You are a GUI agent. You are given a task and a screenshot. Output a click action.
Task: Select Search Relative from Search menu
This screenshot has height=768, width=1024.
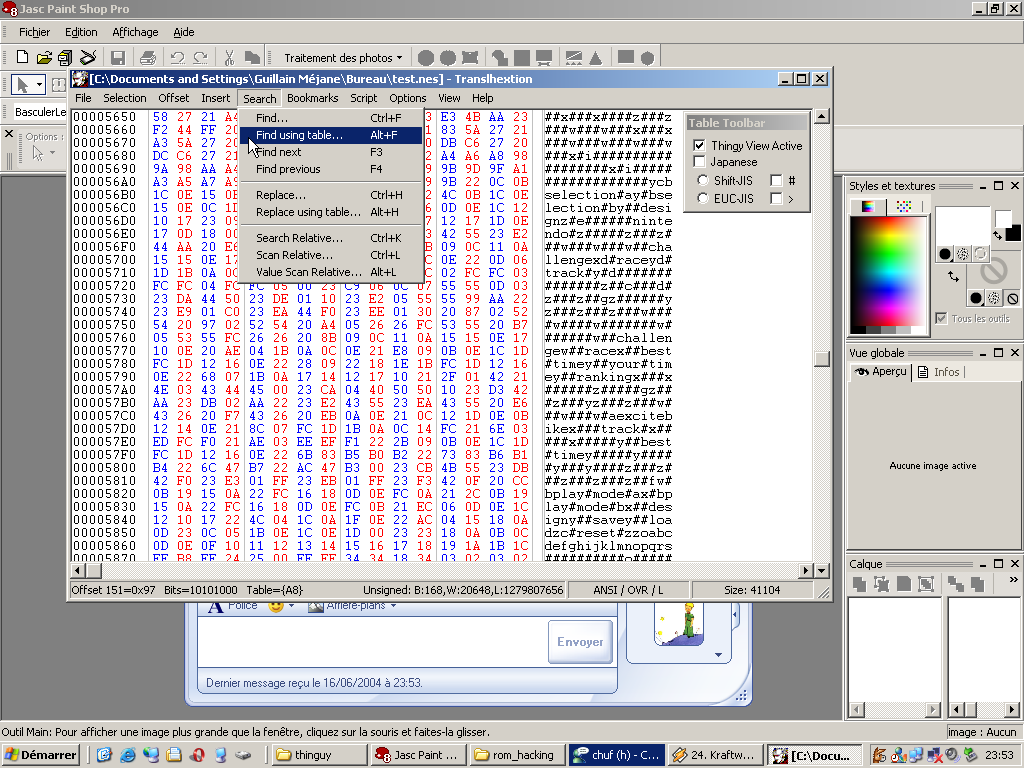coord(331,238)
